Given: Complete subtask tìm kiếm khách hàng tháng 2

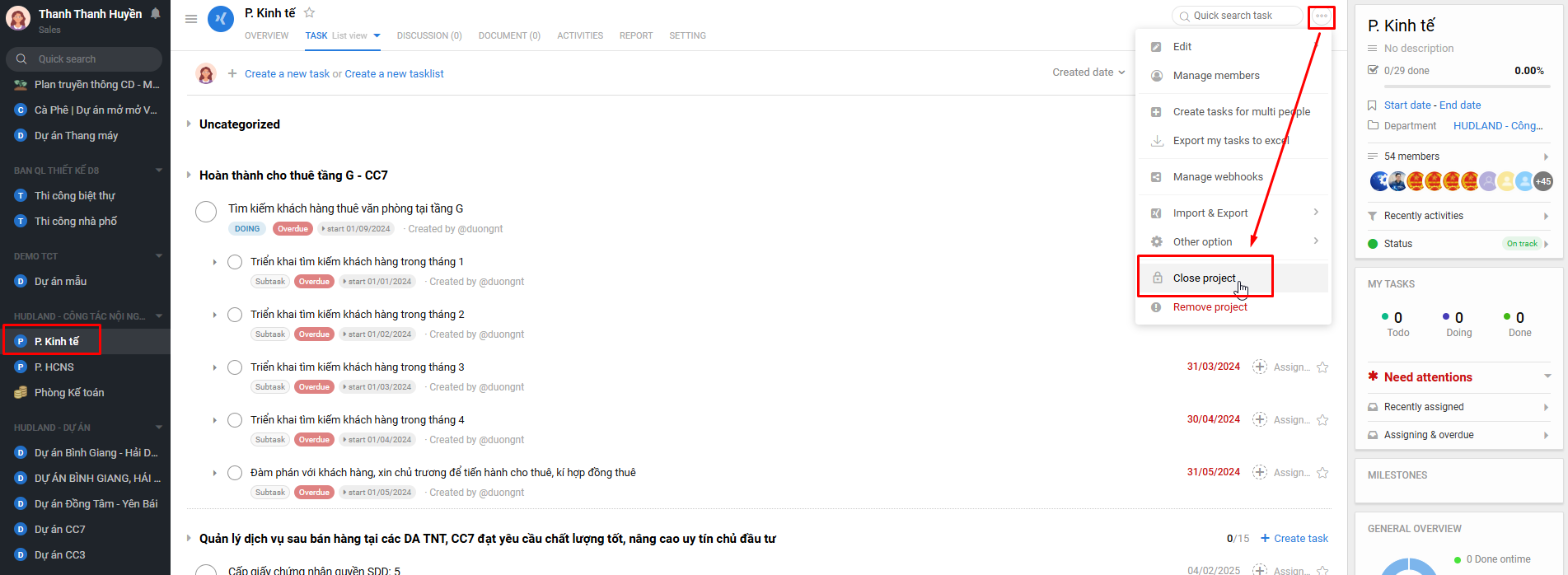Looking at the screenshot, I should click(x=235, y=315).
